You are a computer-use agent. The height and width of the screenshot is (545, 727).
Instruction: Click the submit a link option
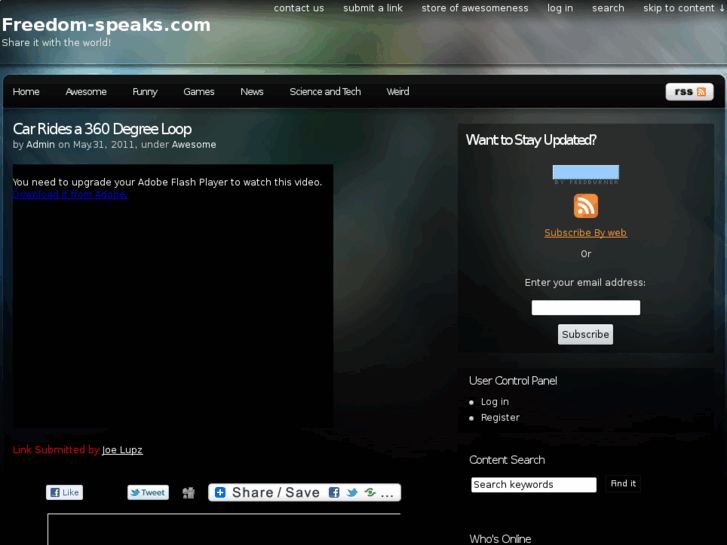click(373, 8)
